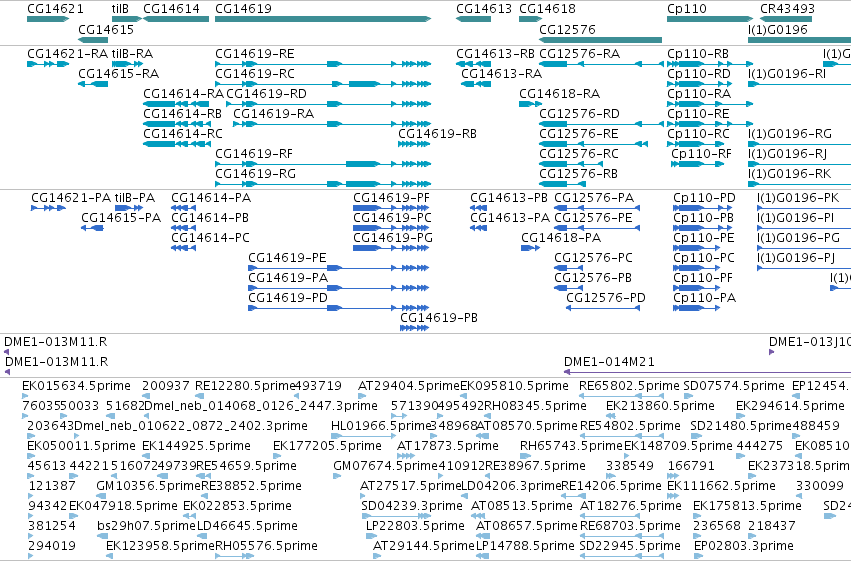
Task: Open protein CG14619-PD
Action: click(x=288, y=298)
